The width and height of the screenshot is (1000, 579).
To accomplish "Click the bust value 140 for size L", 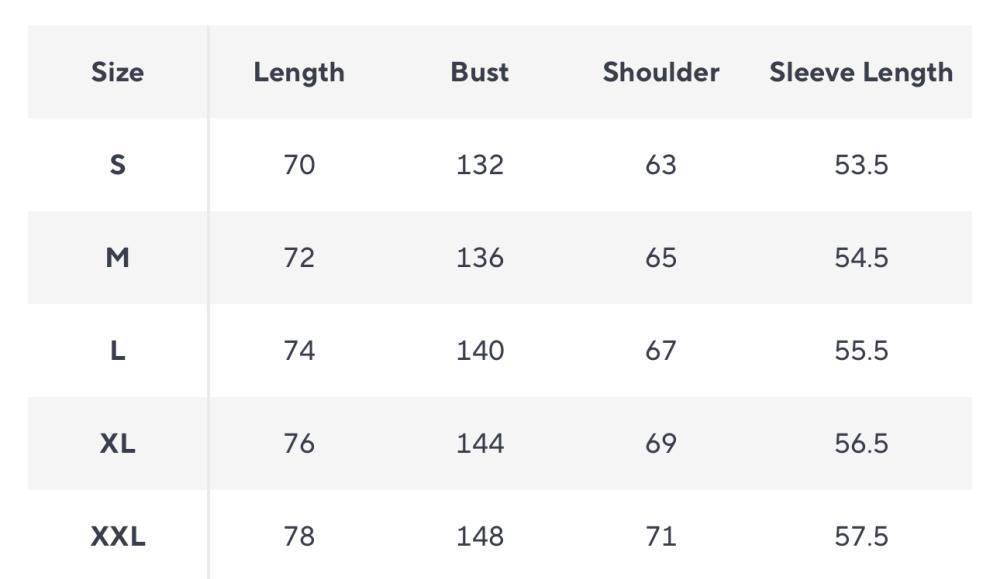I will pyautogui.click(x=480, y=351).
